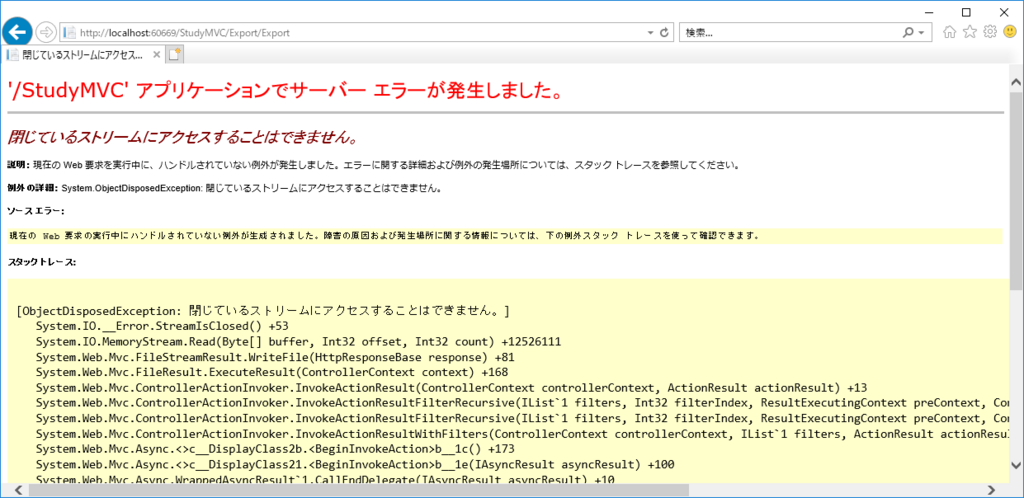Click the search magnifier icon

pos(908,32)
